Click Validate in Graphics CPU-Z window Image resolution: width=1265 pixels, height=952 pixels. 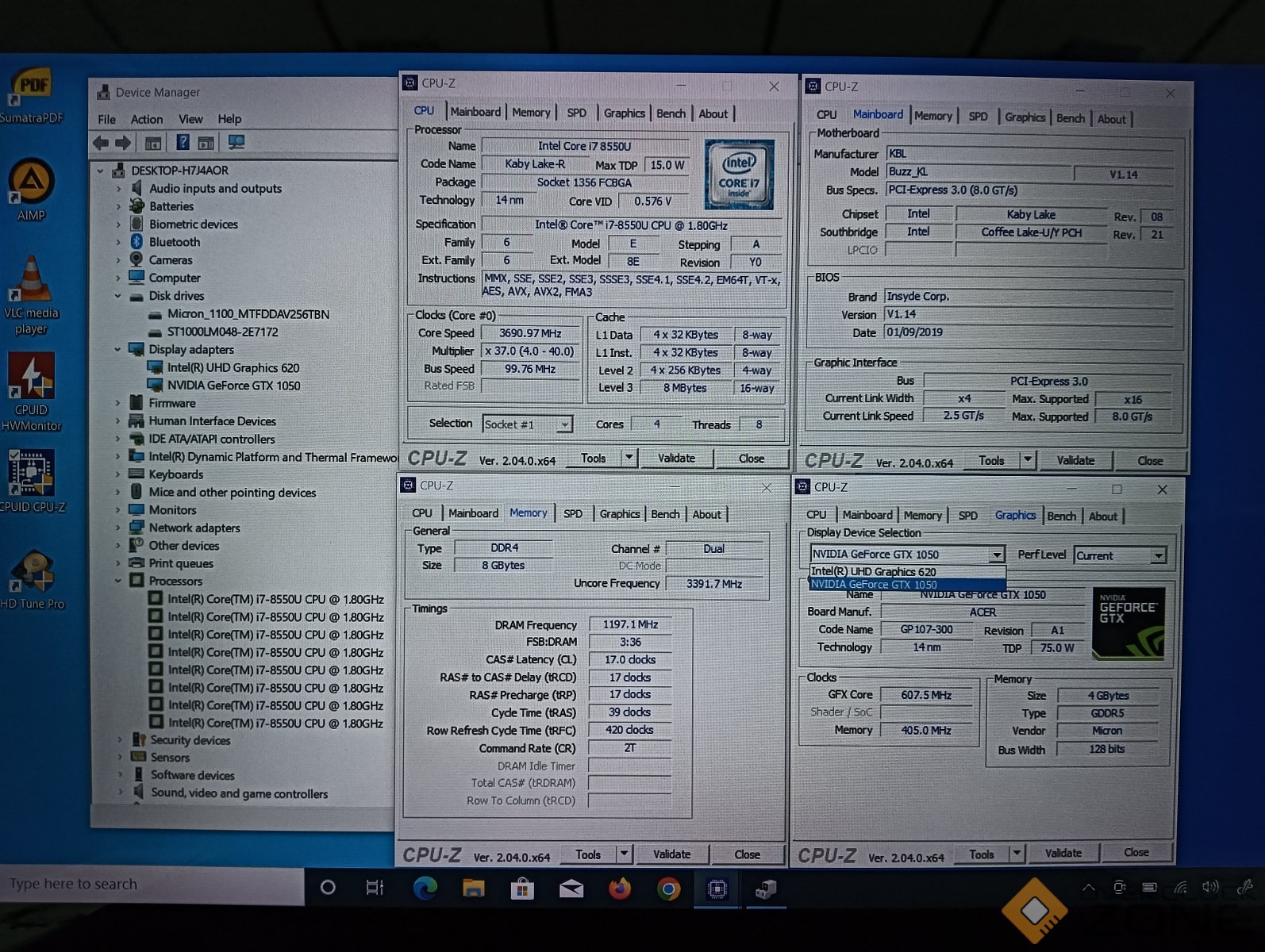(1063, 854)
